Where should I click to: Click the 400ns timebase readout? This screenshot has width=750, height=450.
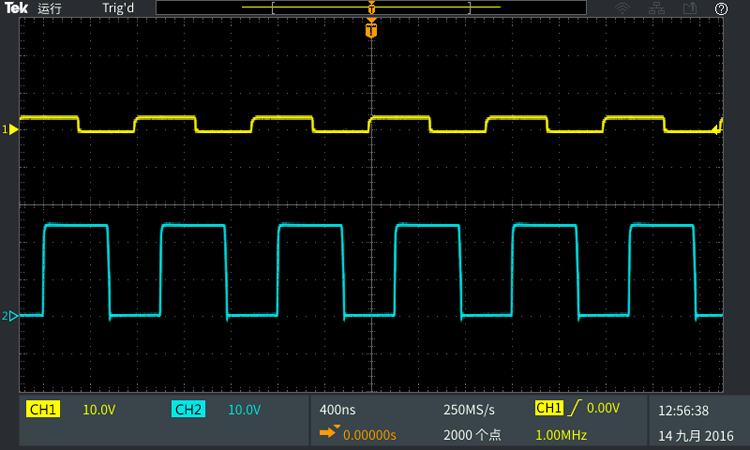(337, 410)
